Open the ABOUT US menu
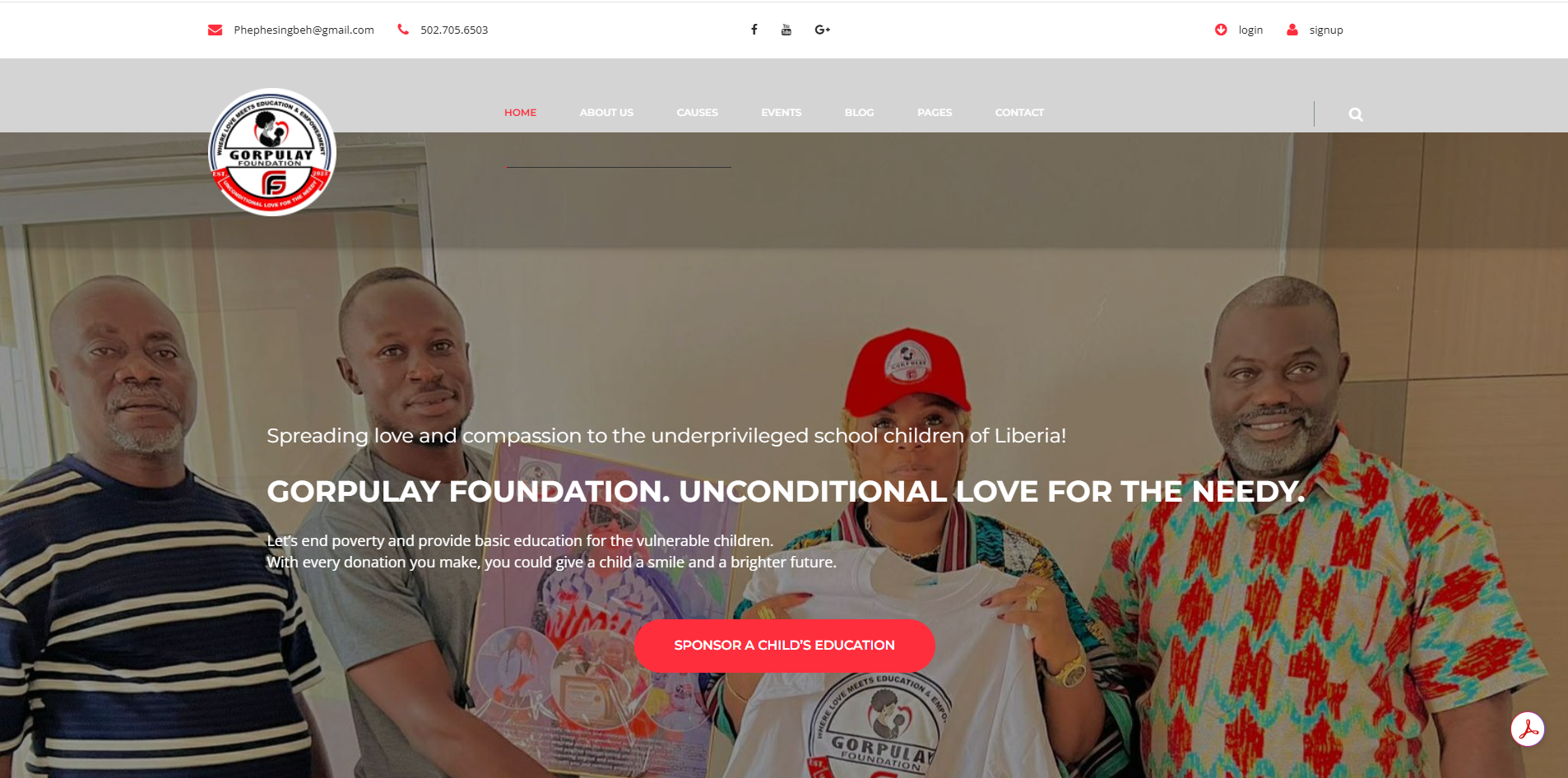Screen dimensions: 1568x778 pyautogui.click(x=606, y=113)
